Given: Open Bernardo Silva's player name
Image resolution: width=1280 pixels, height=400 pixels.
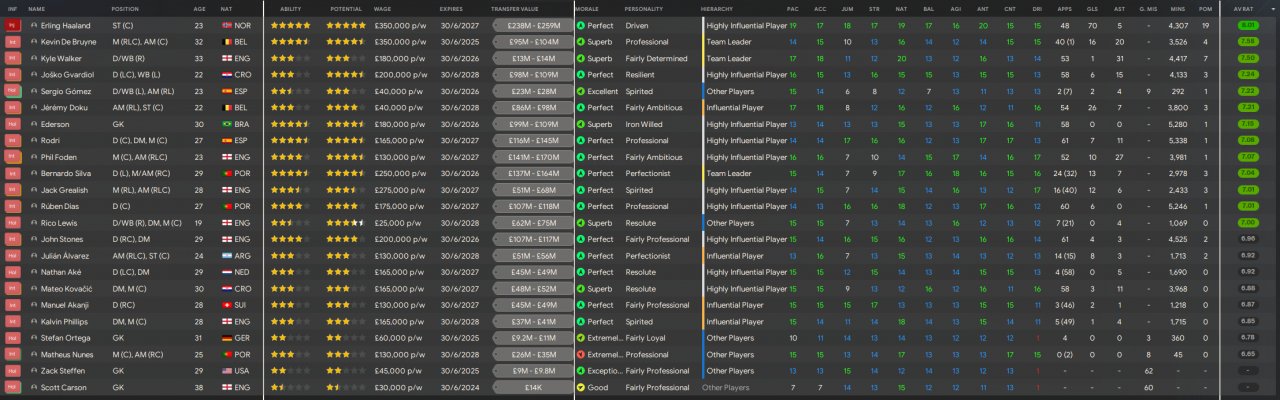Looking at the screenshot, I should pyautogui.click(x=65, y=174).
